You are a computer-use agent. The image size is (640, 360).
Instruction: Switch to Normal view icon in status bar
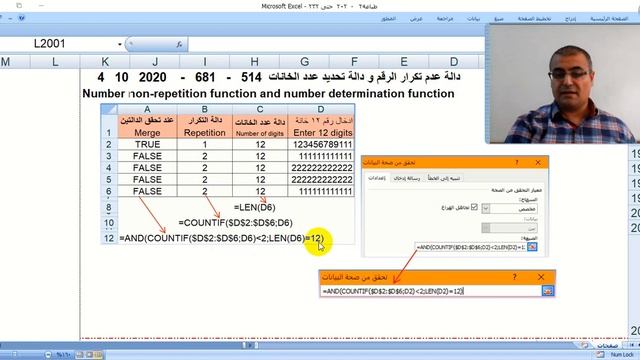pos(98,355)
